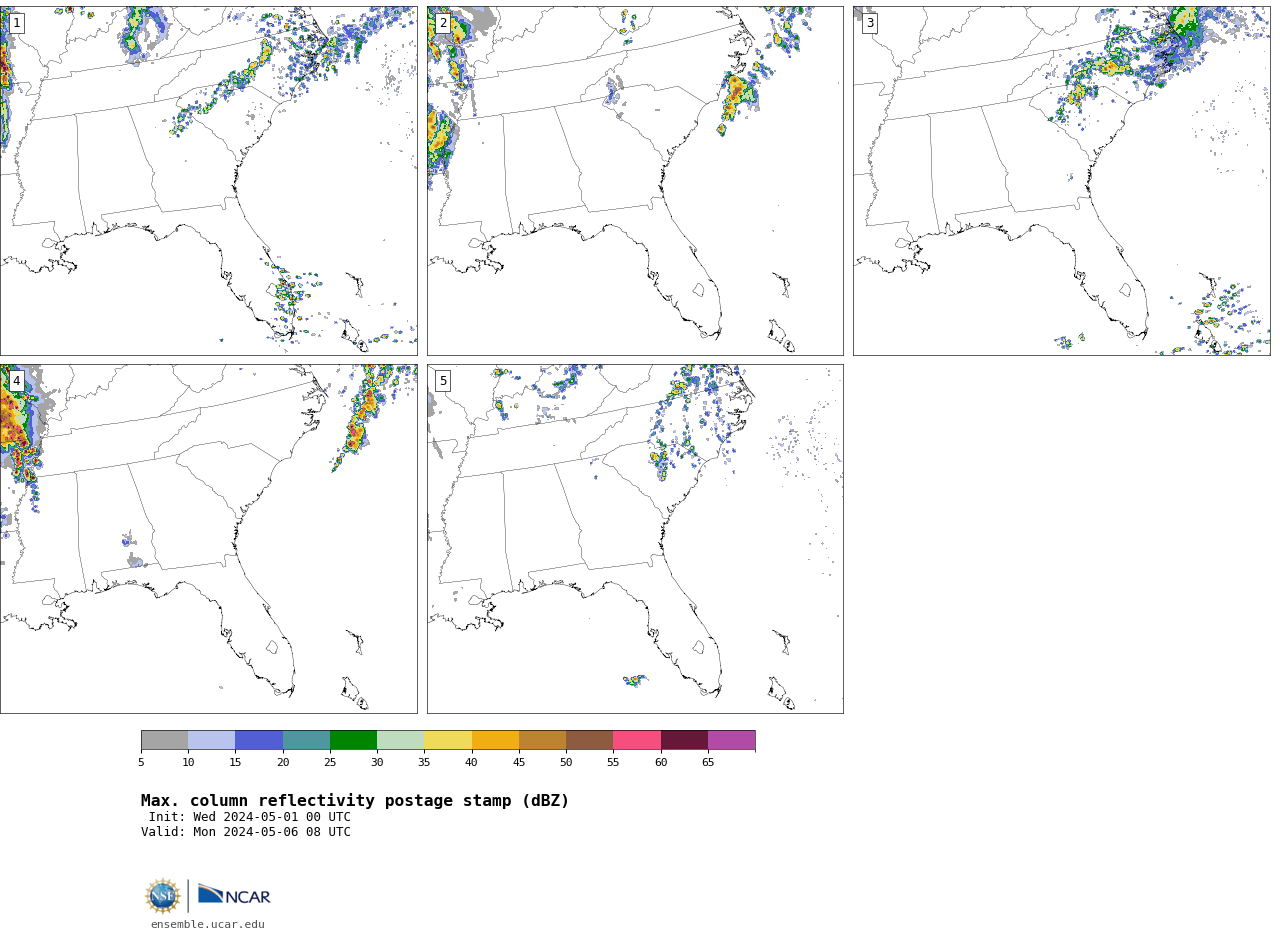Click the pink 55-60 dBZ swatch

click(637, 740)
